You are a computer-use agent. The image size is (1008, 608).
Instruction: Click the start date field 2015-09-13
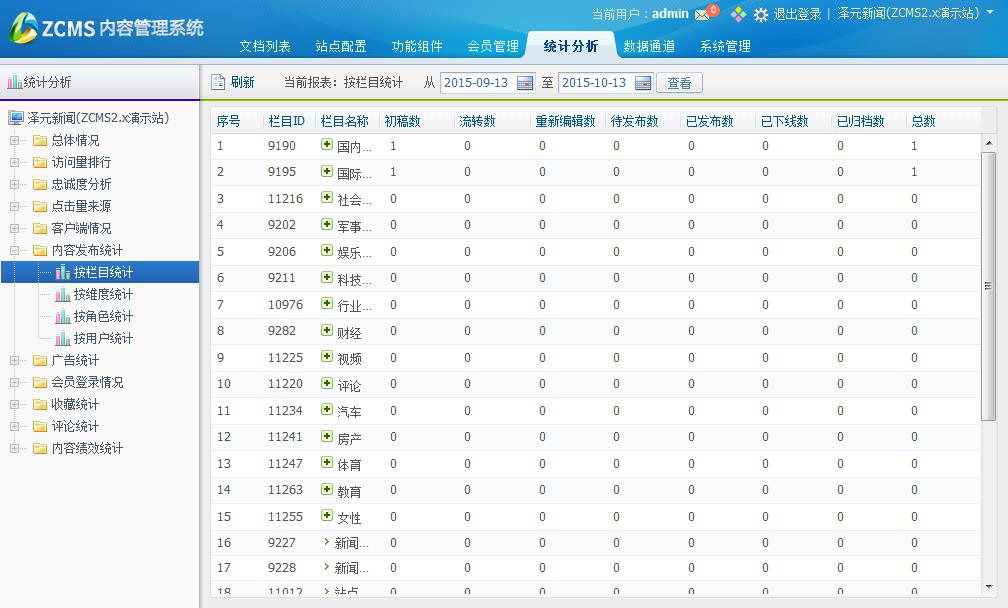pyautogui.click(x=476, y=83)
